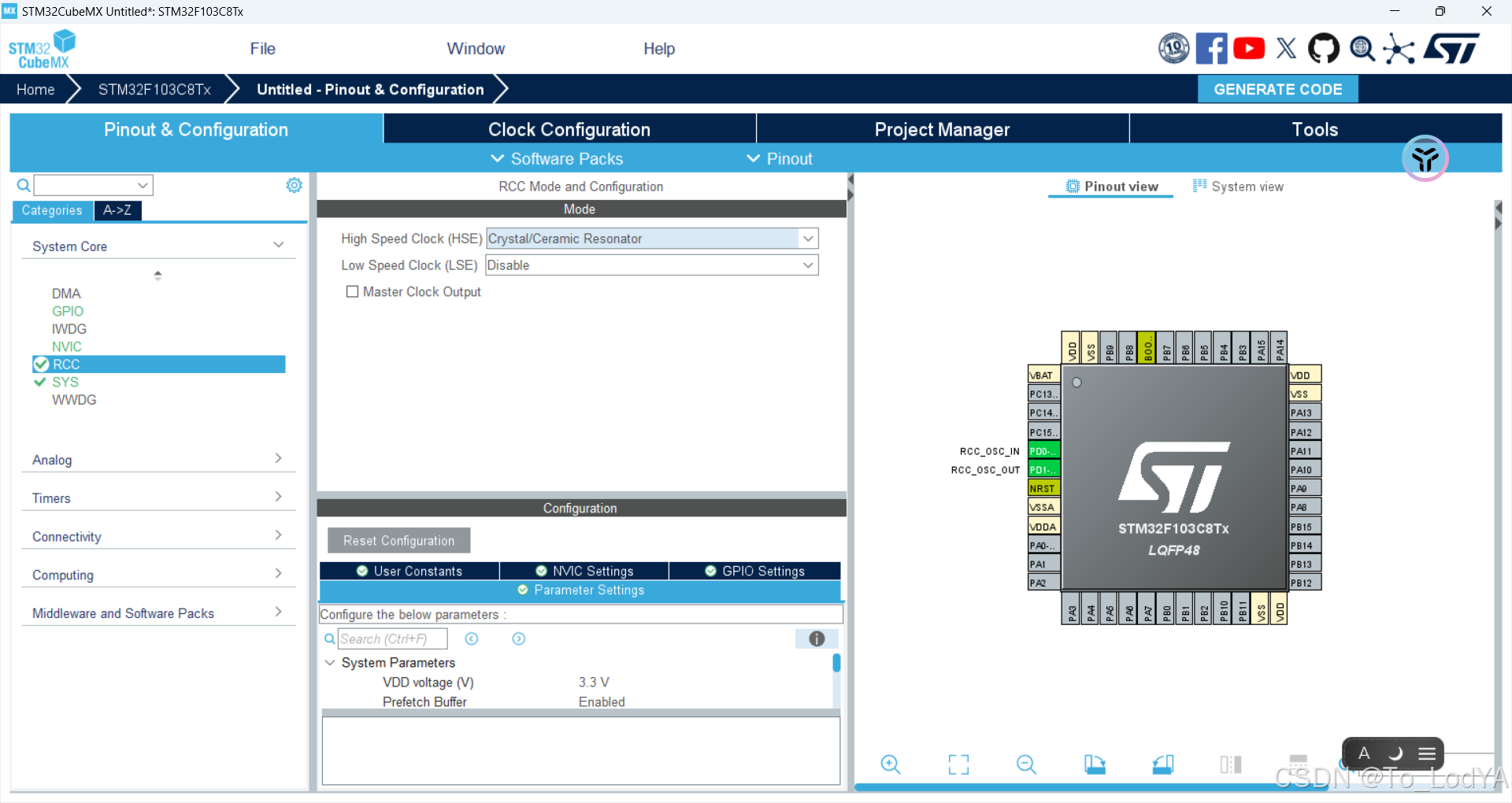Click the horizontal flip icon
Screen dimensions: 1512x803
point(1231,764)
